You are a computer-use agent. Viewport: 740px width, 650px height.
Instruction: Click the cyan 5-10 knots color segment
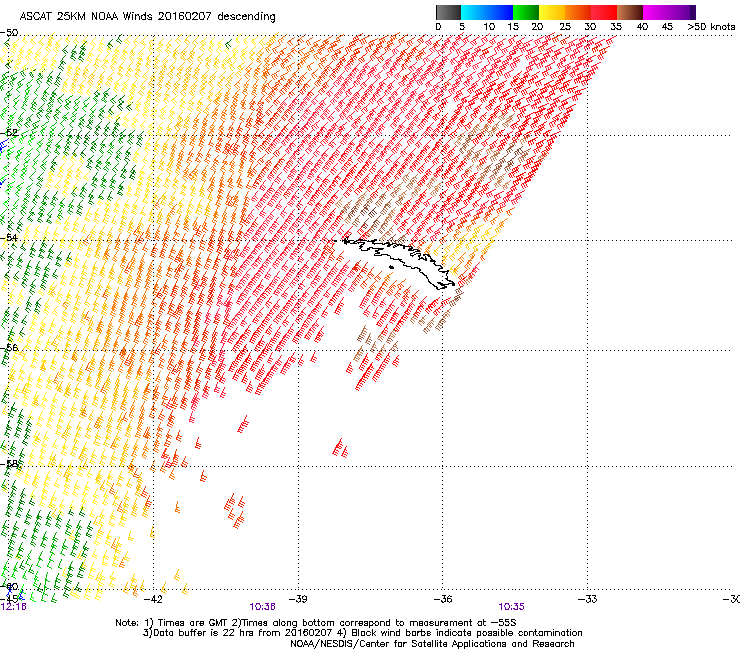(x=474, y=12)
